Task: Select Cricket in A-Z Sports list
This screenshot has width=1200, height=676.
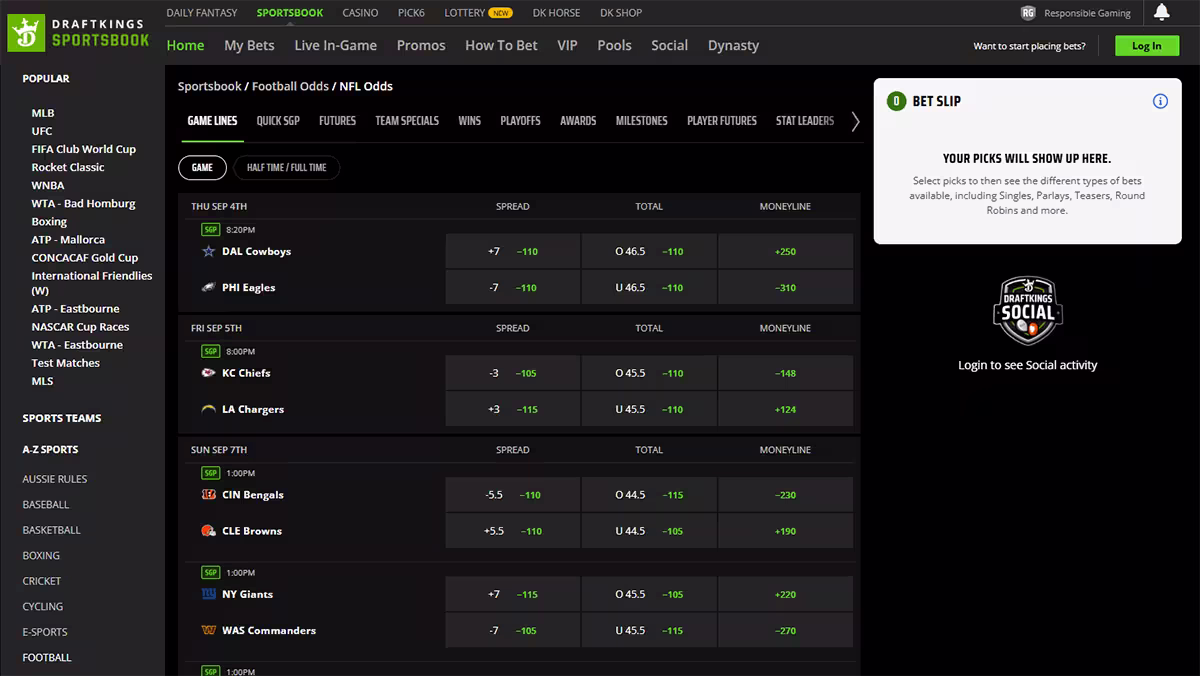Action: [42, 581]
